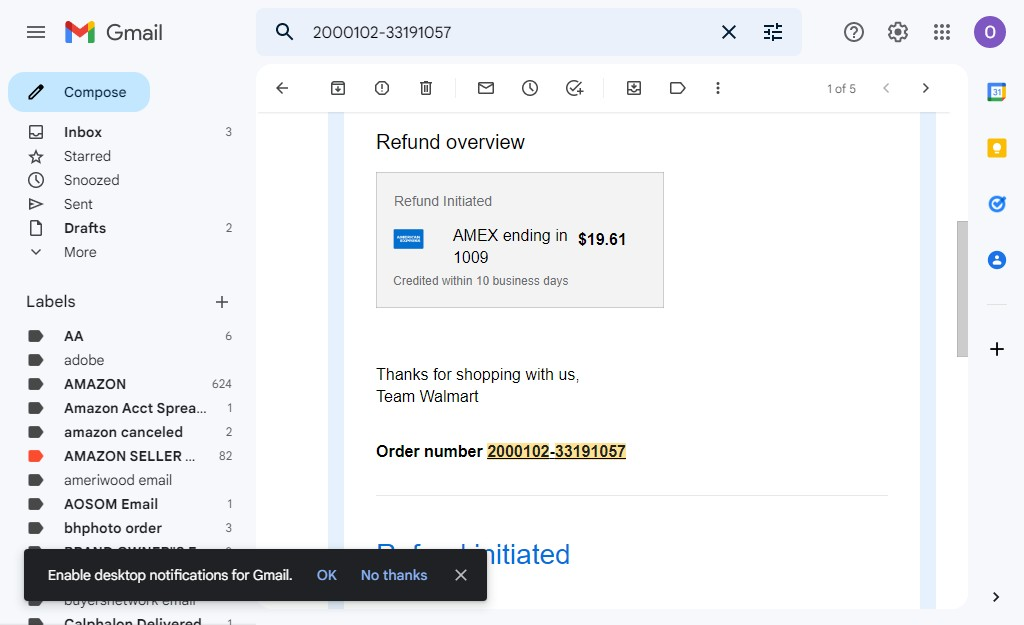
Task: Click the Gmail logo
Action: coord(114,32)
